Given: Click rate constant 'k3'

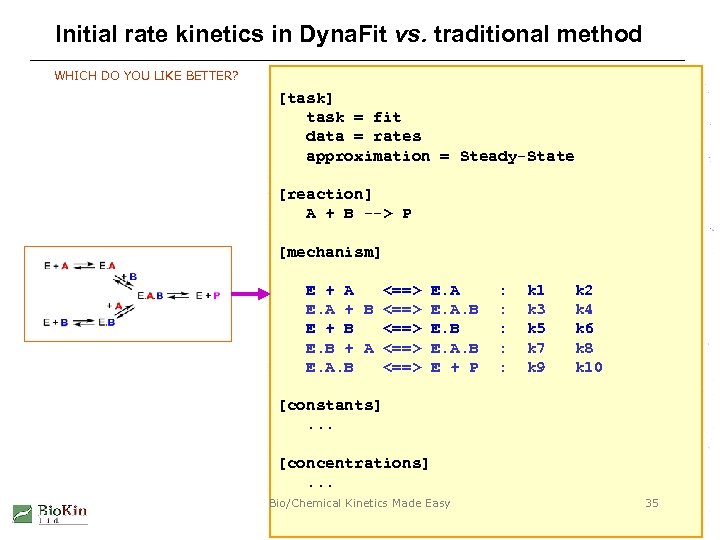Looking at the screenshot, I should [536, 309].
